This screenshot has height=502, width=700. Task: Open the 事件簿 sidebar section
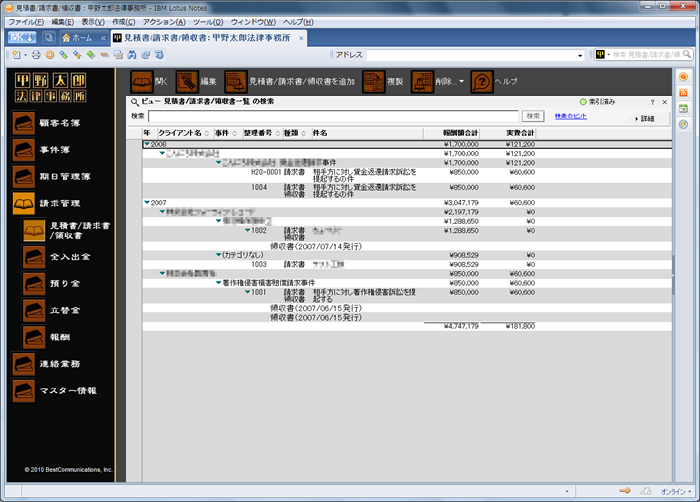click(x=42, y=150)
